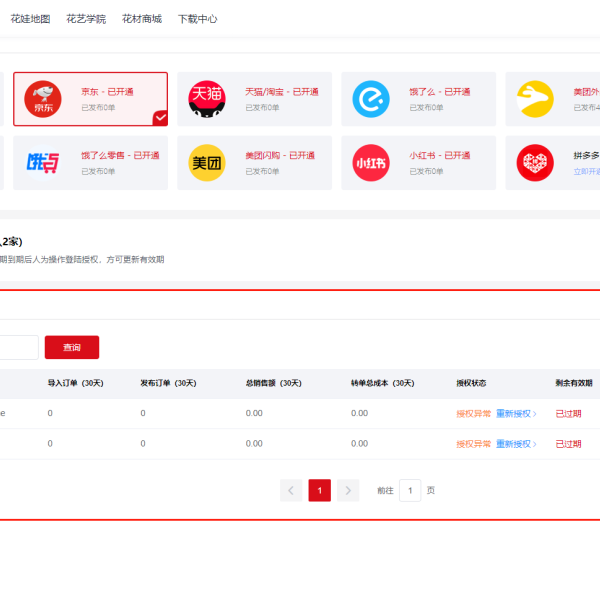This screenshot has width=600, height=600.
Task: Focus the search field beside 查询
Action: [18, 347]
